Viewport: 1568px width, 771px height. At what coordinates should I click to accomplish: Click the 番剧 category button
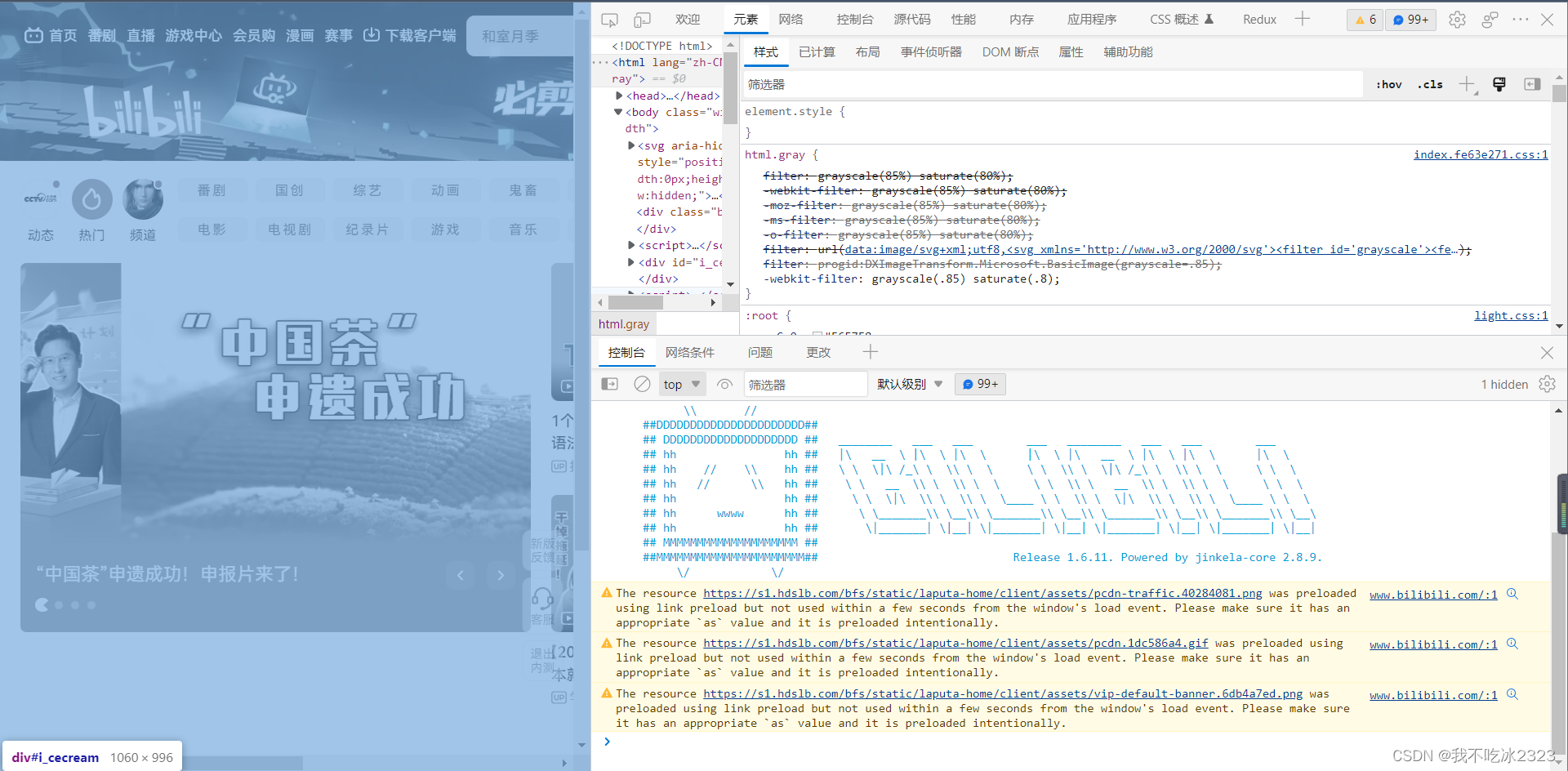[212, 190]
